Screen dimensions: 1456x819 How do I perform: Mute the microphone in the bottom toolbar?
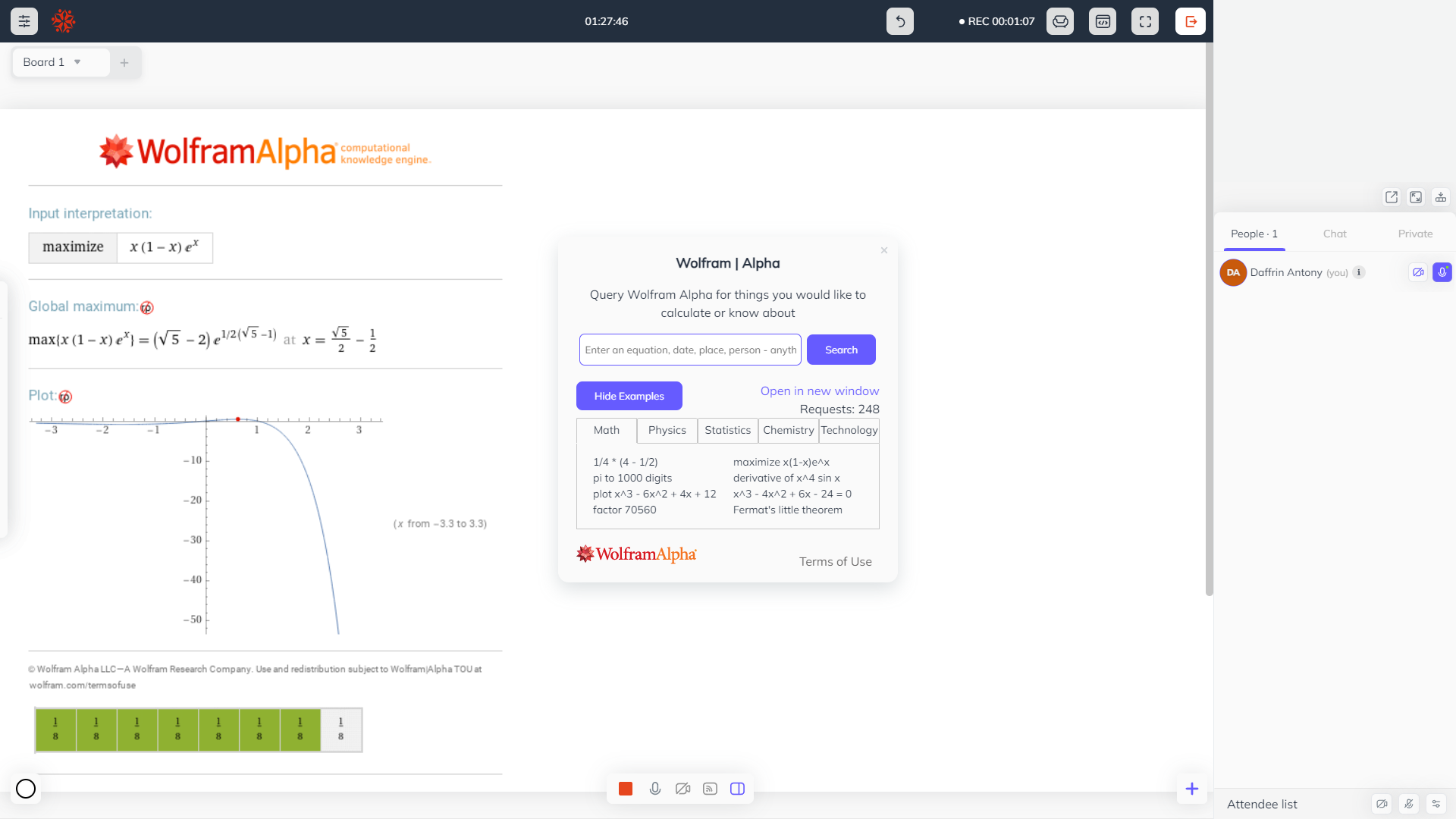(654, 789)
